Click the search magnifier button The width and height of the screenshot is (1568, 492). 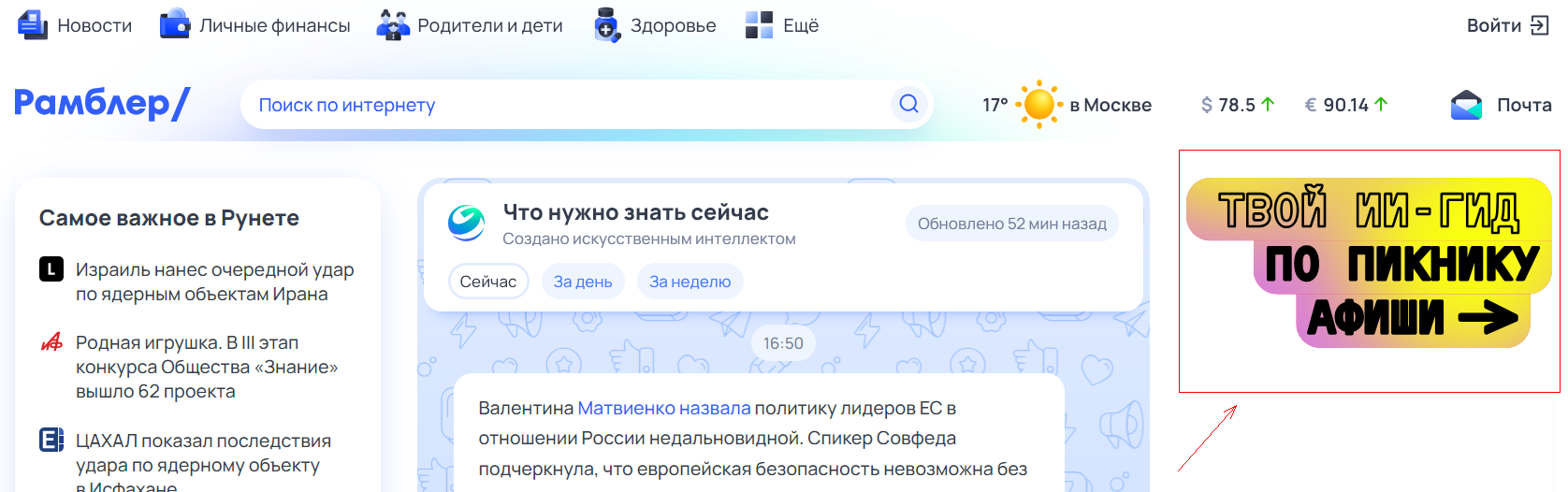tap(908, 104)
